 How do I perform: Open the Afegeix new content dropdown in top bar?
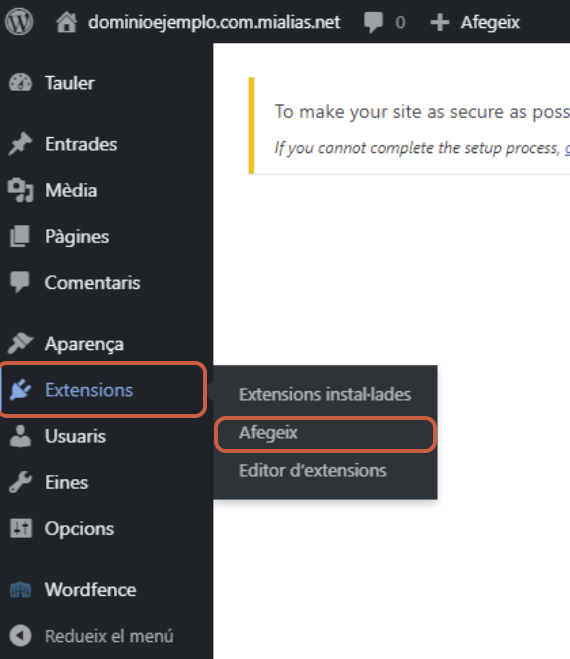click(476, 22)
